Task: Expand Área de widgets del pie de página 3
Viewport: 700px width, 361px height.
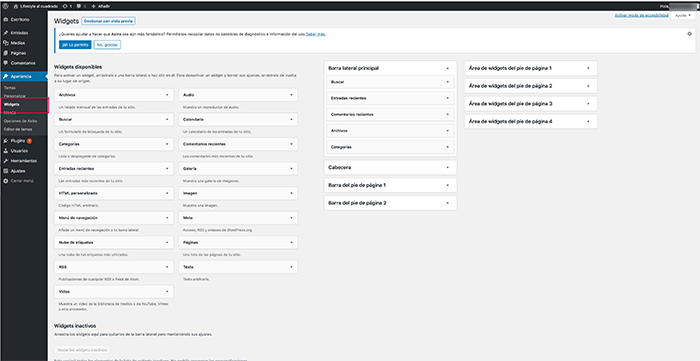Action: click(x=588, y=104)
